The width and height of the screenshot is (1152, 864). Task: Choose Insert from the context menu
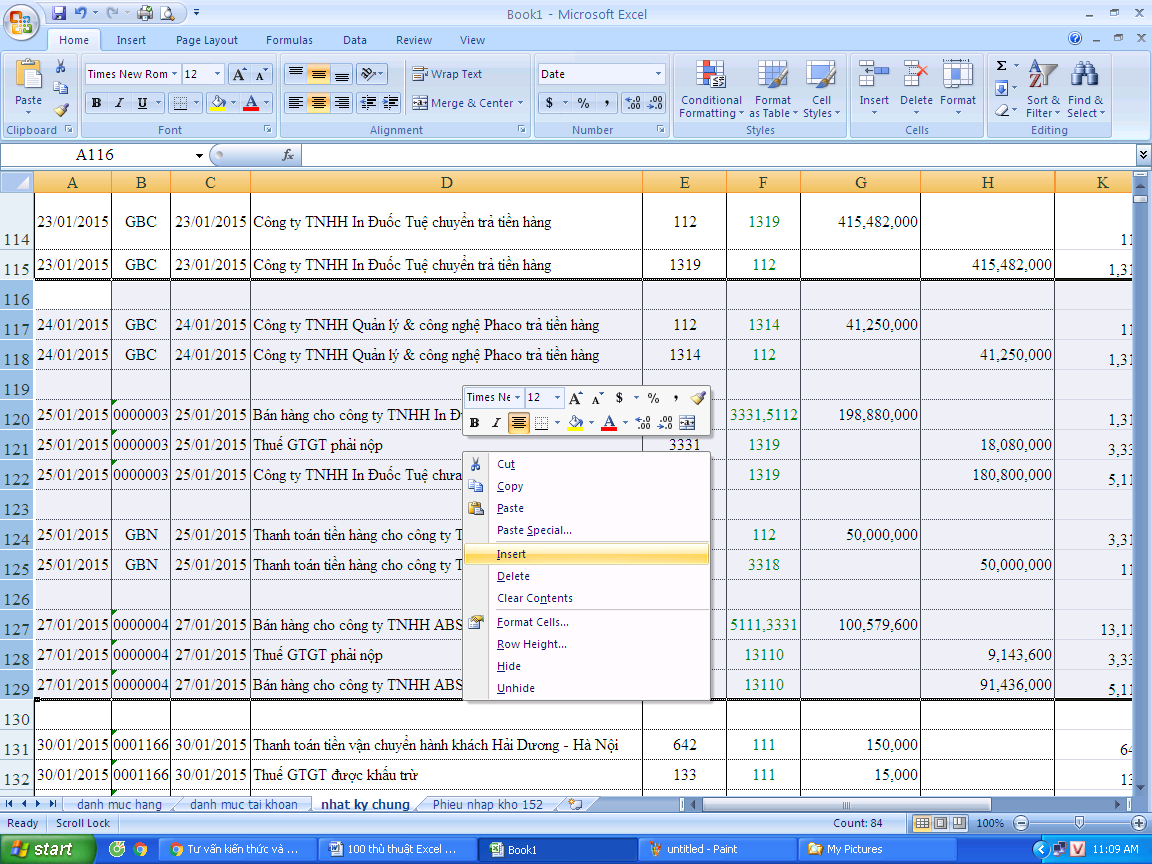511,554
